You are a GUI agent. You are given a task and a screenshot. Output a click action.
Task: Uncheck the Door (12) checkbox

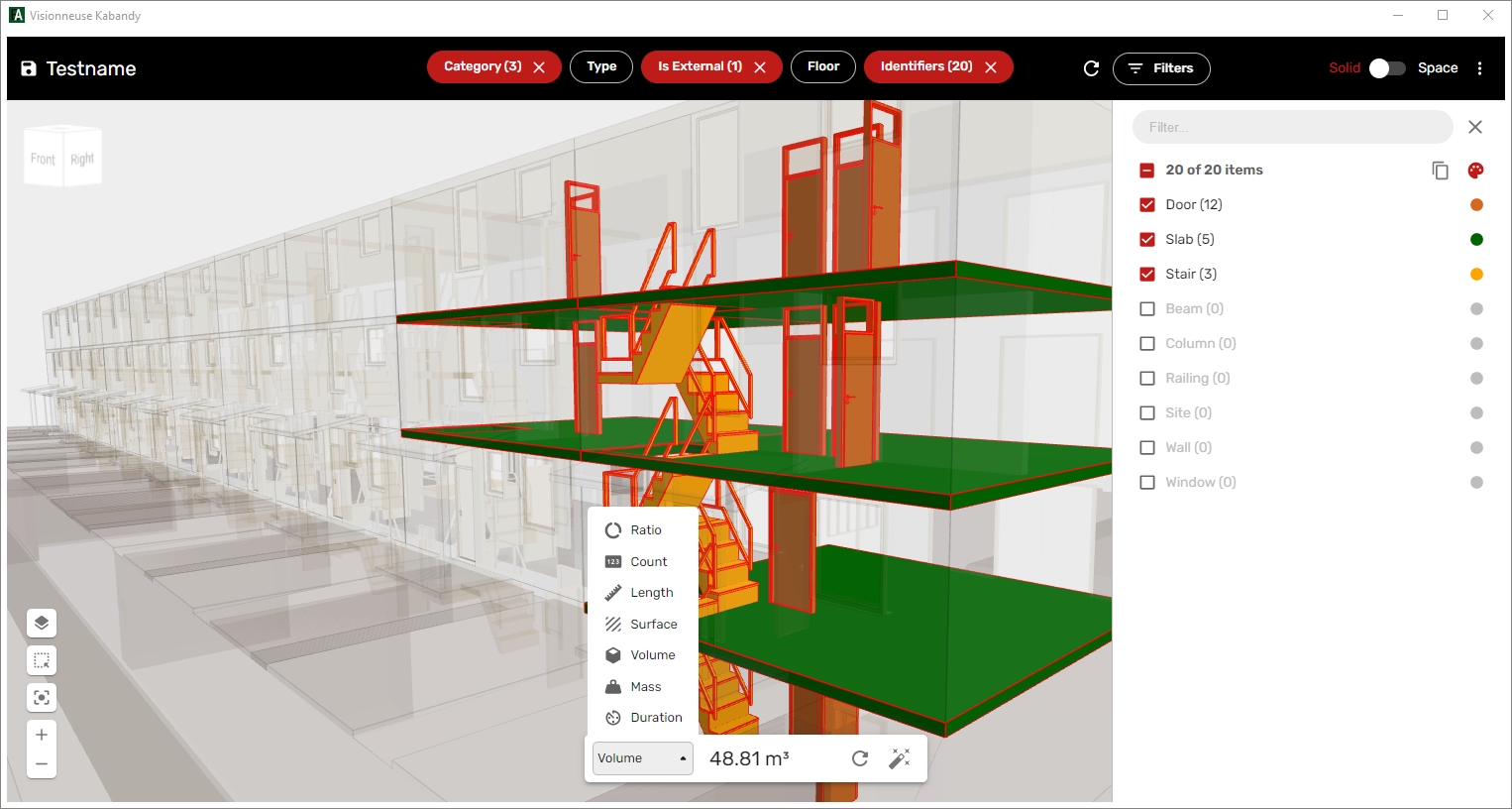click(1147, 204)
